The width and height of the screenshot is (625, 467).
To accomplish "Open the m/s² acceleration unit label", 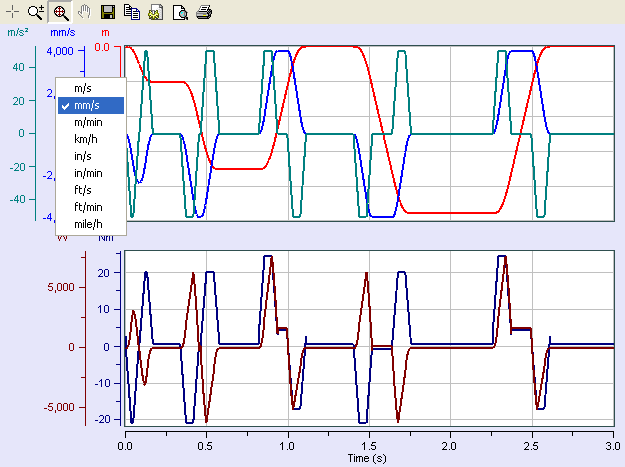I will point(17,33).
